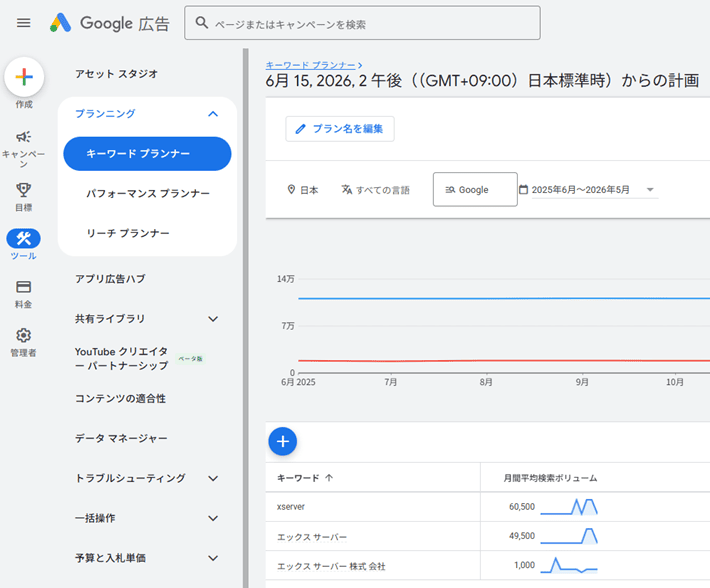Screen dimensions: 710x588
Task: Click プラン名を編集 button
Action: point(340,129)
